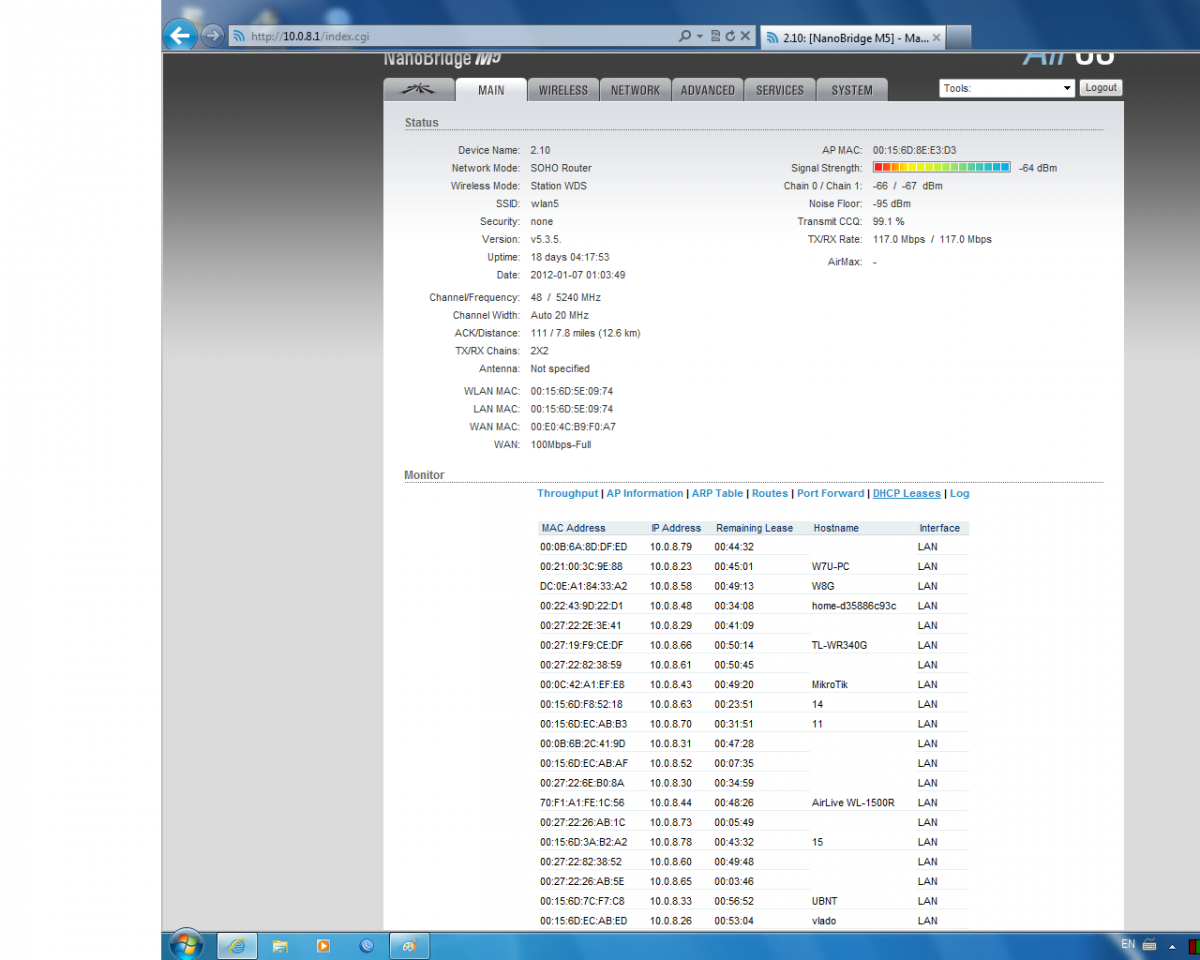Show hidden system tray icons
The height and width of the screenshot is (960, 1200).
(1172, 946)
